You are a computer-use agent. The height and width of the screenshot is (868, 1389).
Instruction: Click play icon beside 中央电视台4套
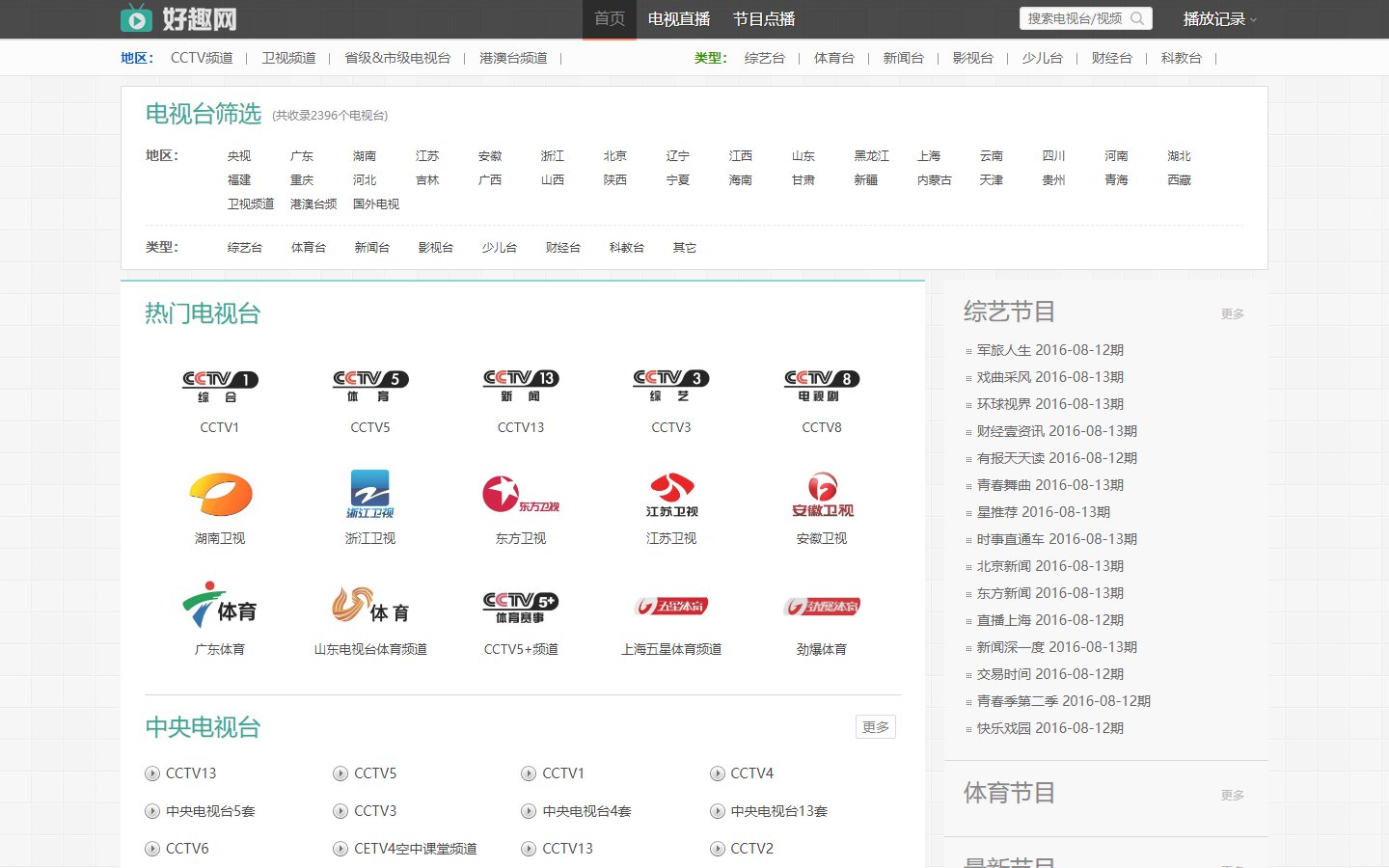(x=529, y=811)
